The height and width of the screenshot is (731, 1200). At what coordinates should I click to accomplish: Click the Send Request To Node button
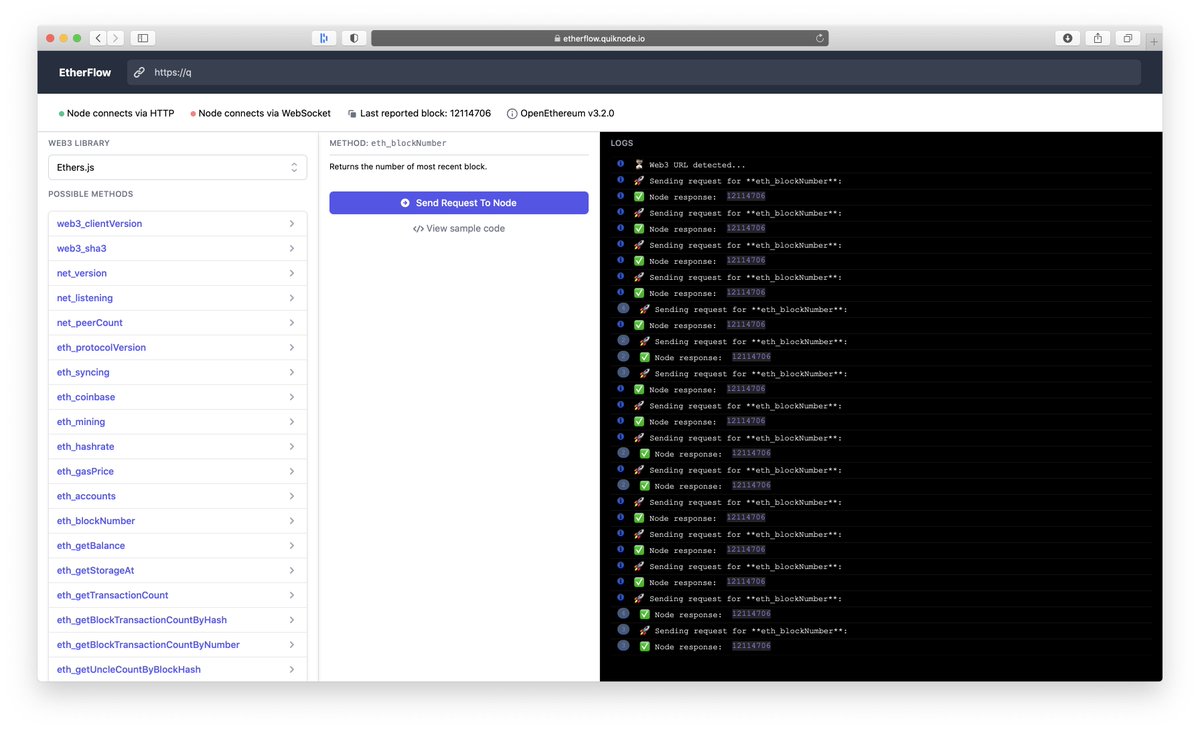458,203
